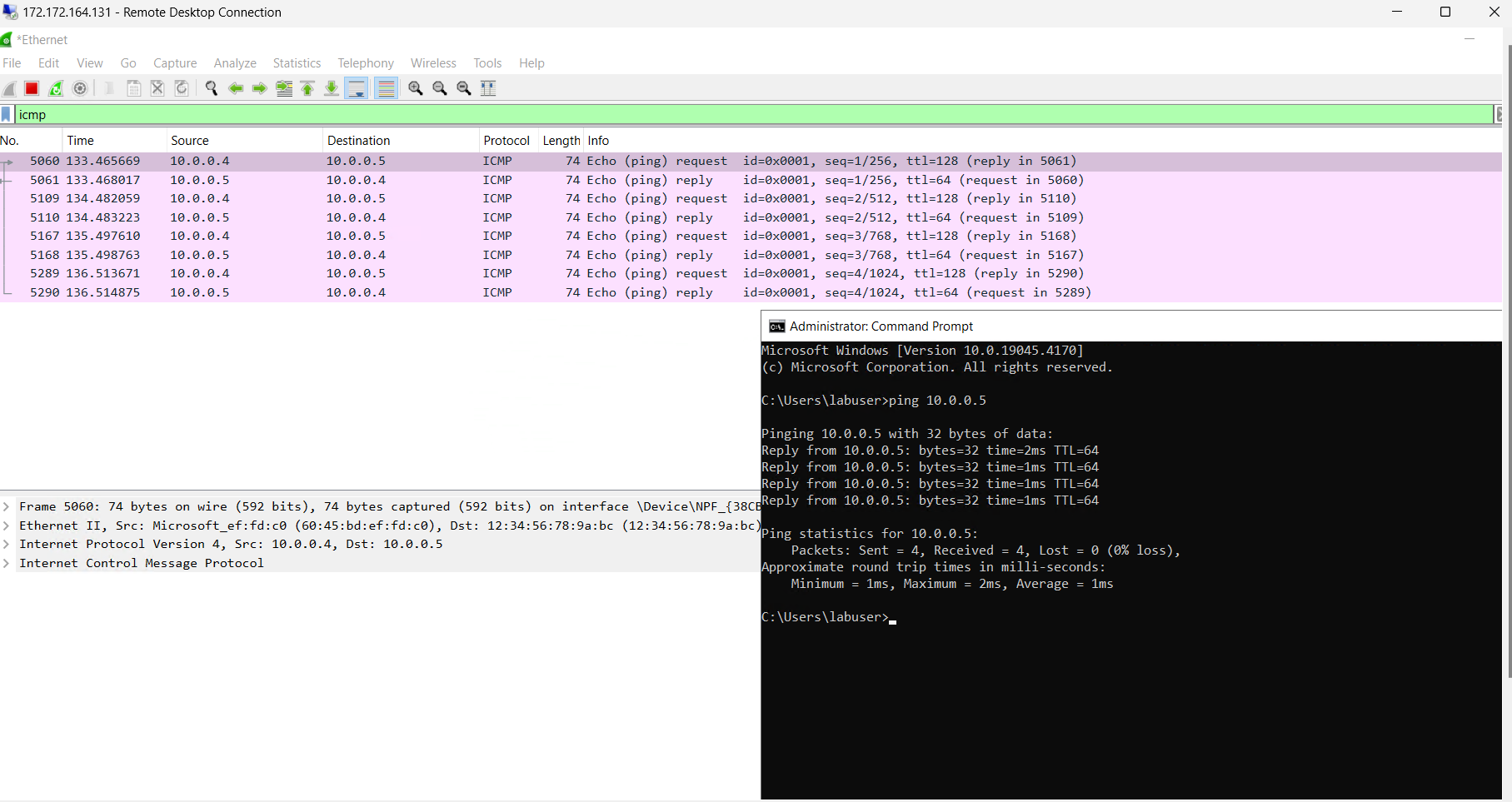This screenshot has height=802, width=1512.
Task: Expand Internet Protocol Version 4 details
Action: click(7, 544)
